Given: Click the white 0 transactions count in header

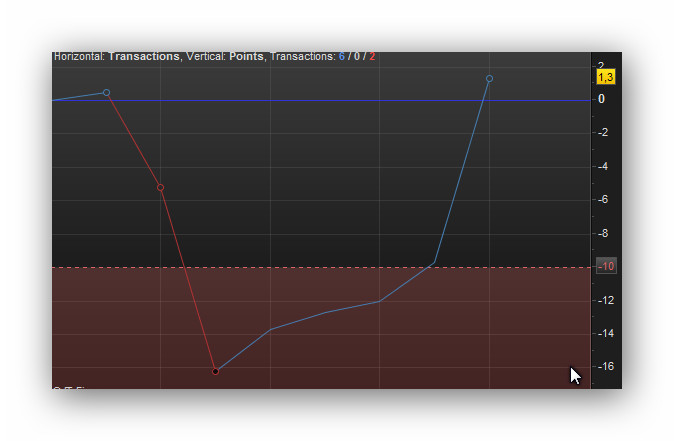Looking at the screenshot, I should pyautogui.click(x=357, y=56).
